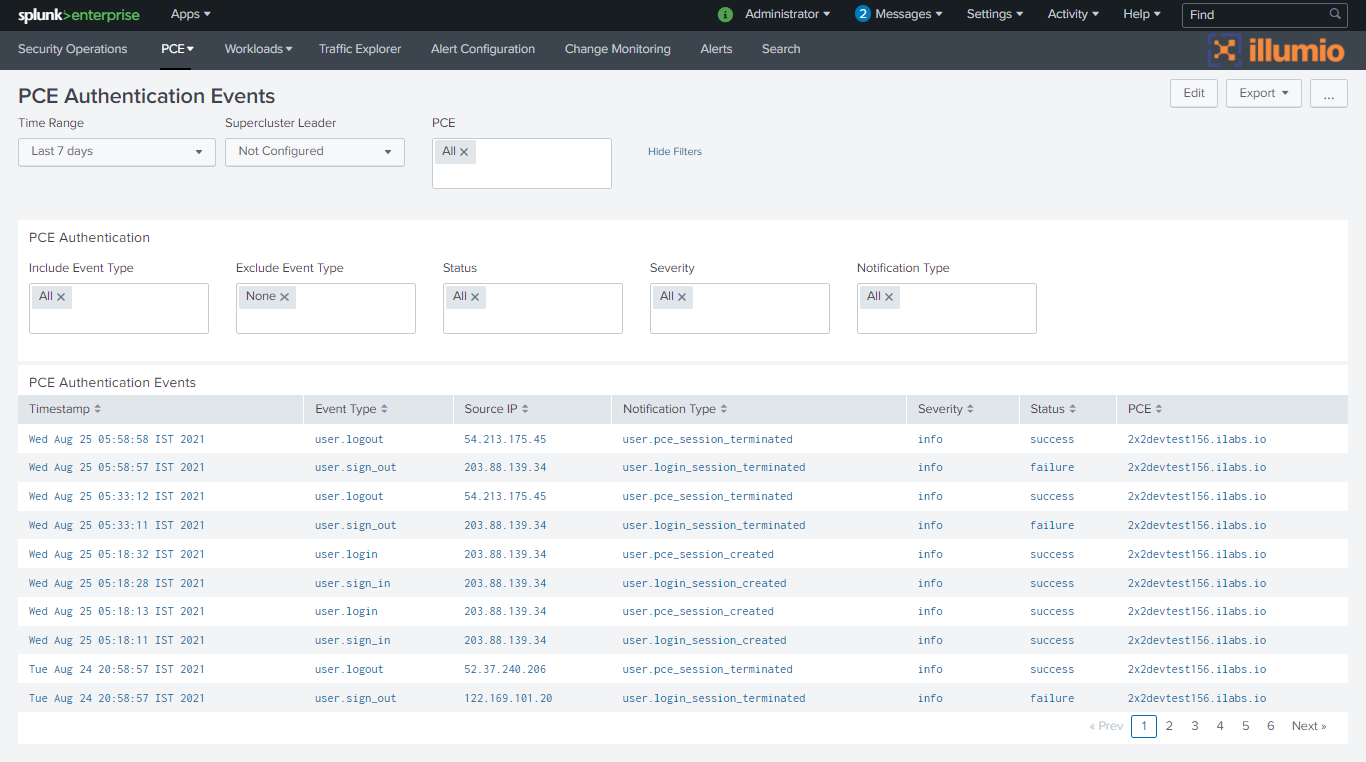Open the Workloads navigation menu

(258, 49)
